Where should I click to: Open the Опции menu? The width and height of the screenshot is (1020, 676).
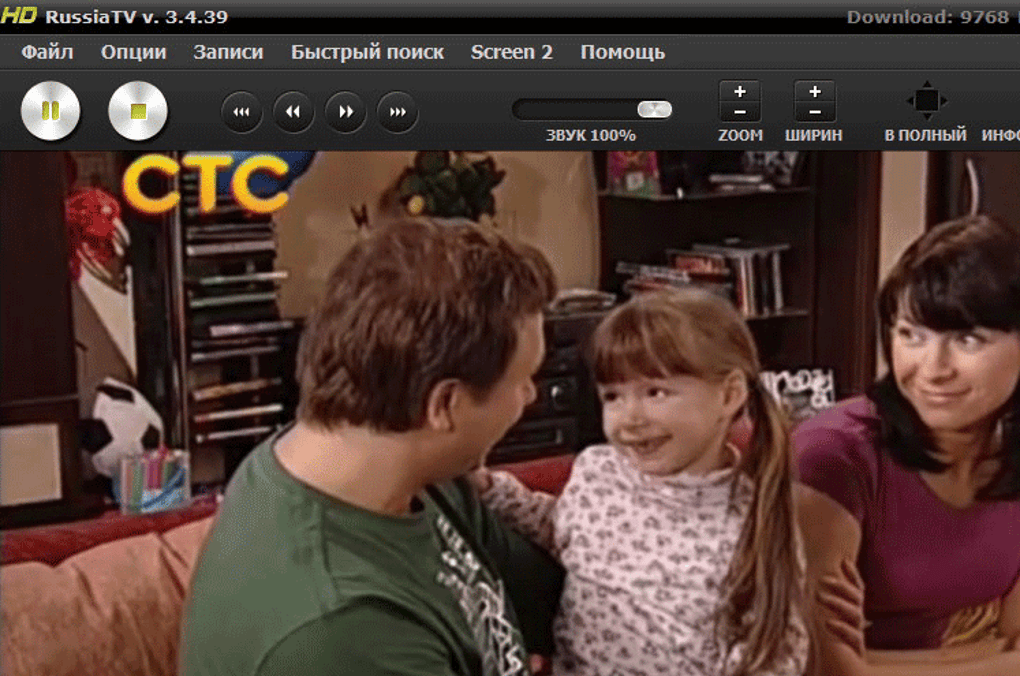point(133,52)
